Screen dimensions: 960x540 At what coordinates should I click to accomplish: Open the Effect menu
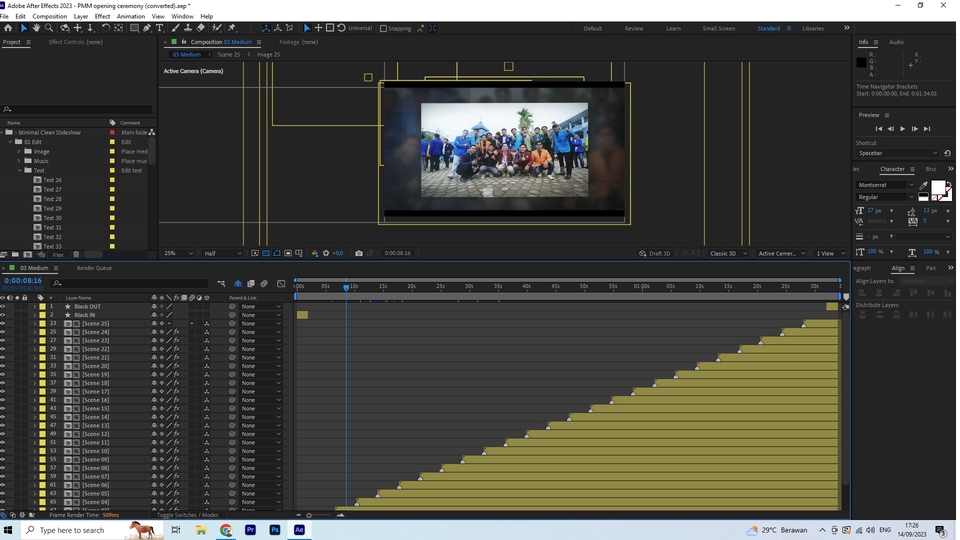point(102,17)
